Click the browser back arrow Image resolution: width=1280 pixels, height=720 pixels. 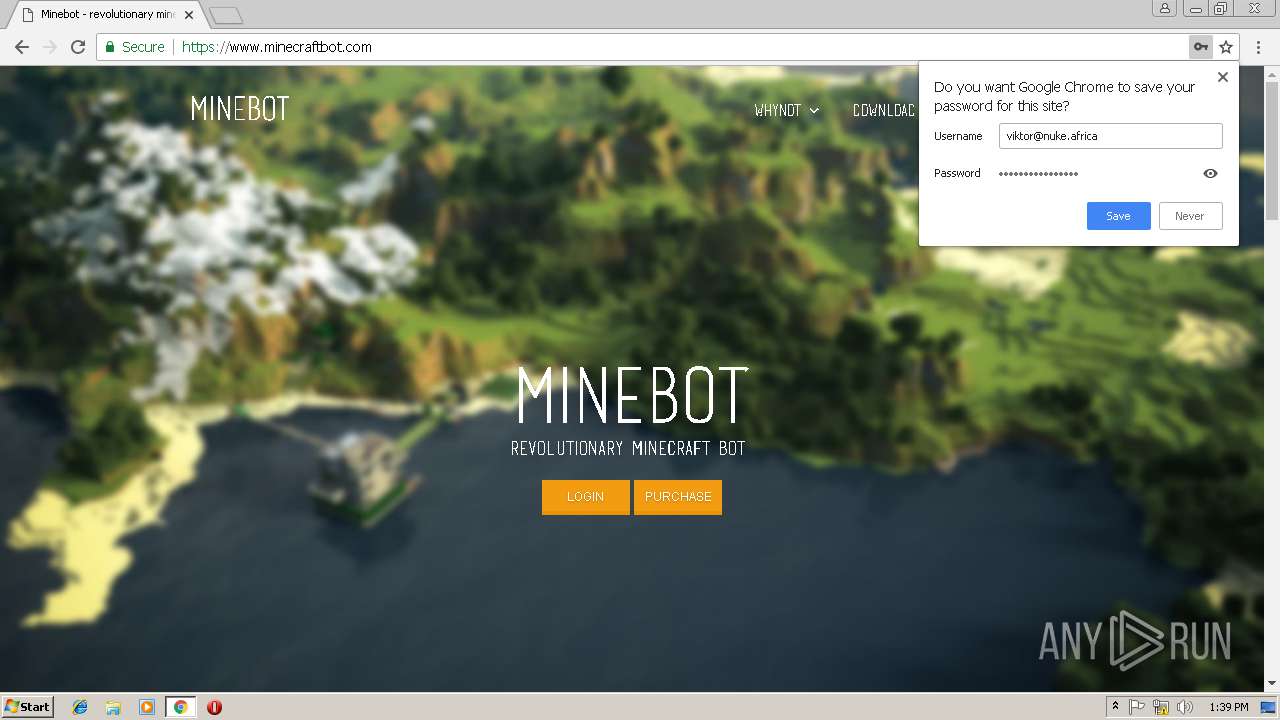click(22, 47)
